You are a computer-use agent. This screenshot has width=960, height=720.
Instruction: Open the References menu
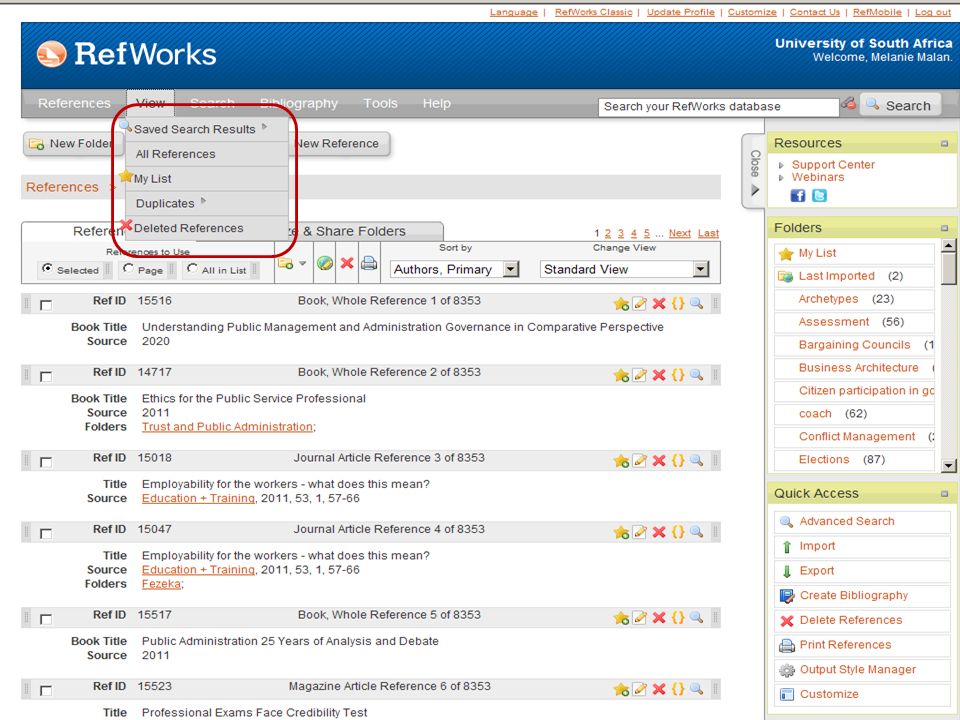74,103
